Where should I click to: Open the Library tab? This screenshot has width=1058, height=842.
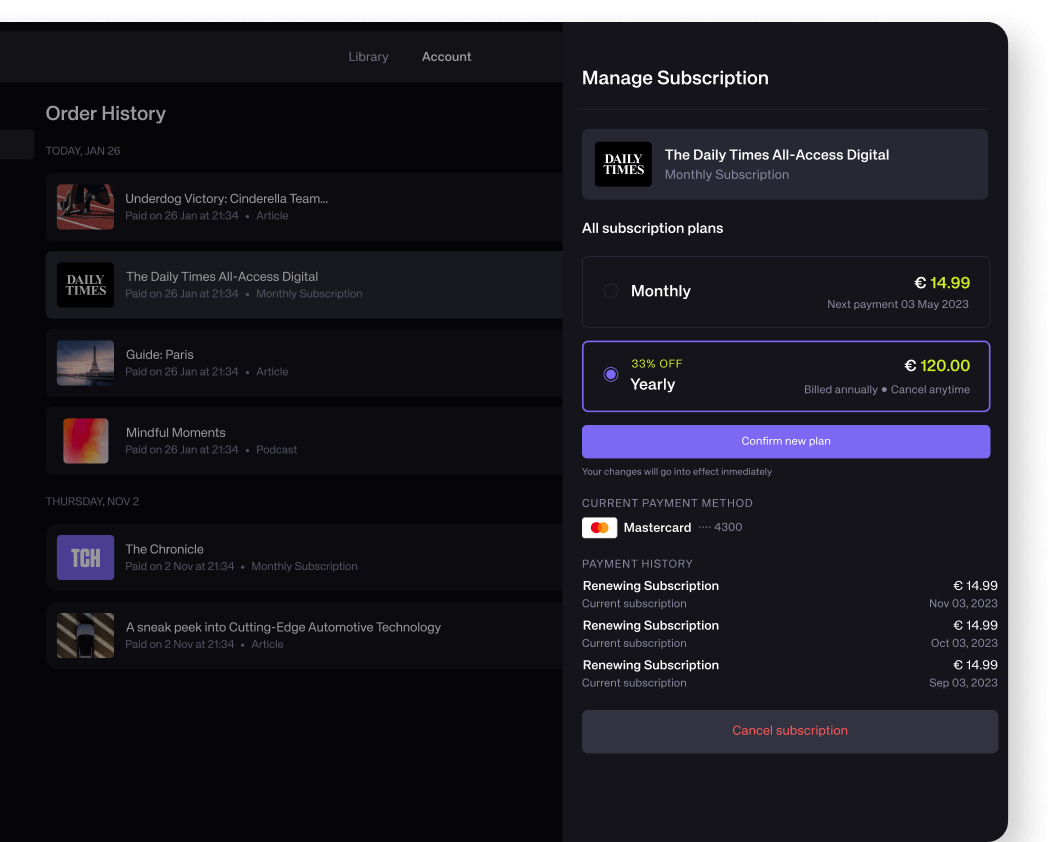(368, 57)
